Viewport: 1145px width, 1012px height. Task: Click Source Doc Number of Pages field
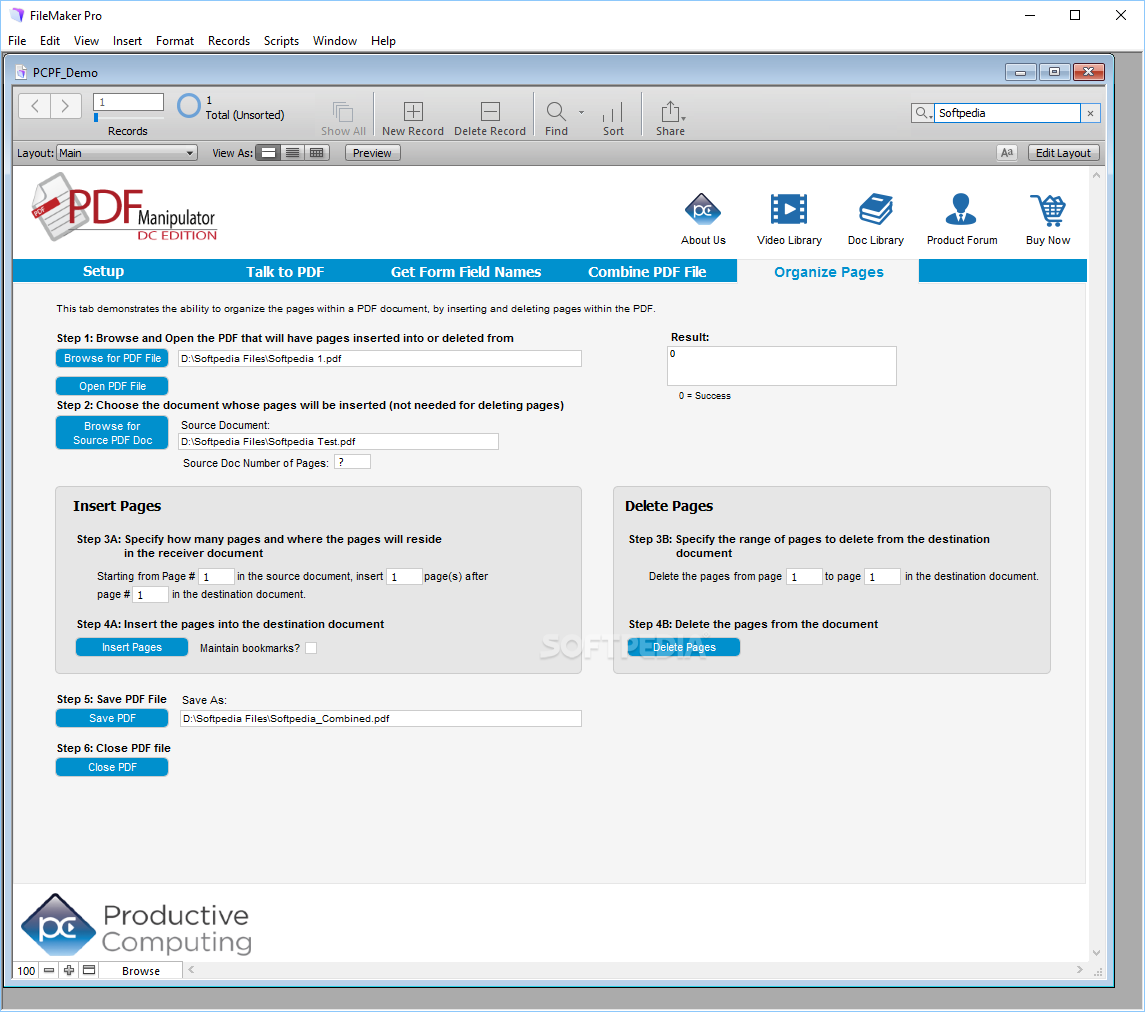tap(352, 462)
